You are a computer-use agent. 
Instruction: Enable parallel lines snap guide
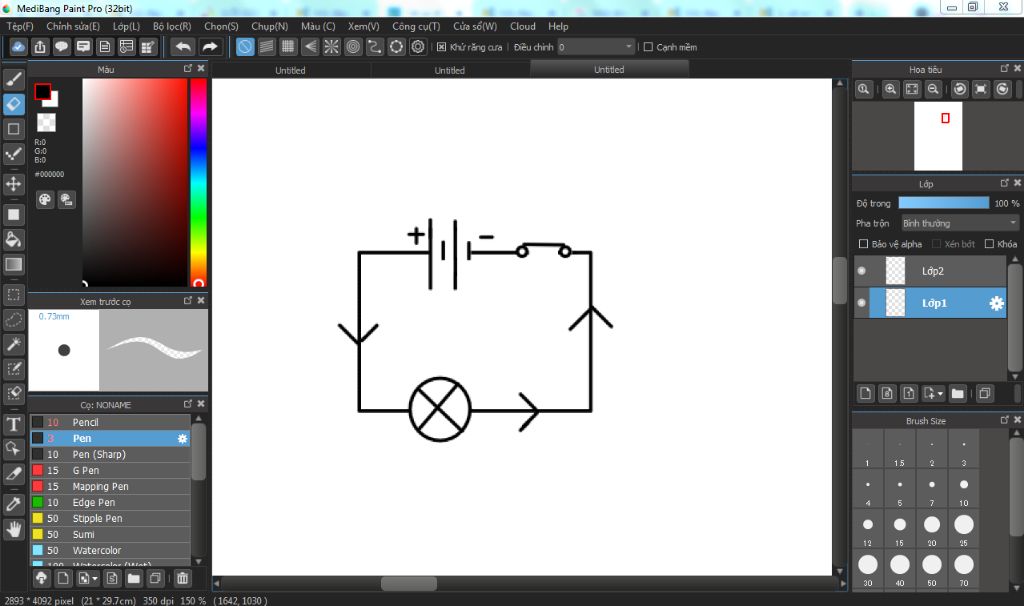(x=266, y=47)
